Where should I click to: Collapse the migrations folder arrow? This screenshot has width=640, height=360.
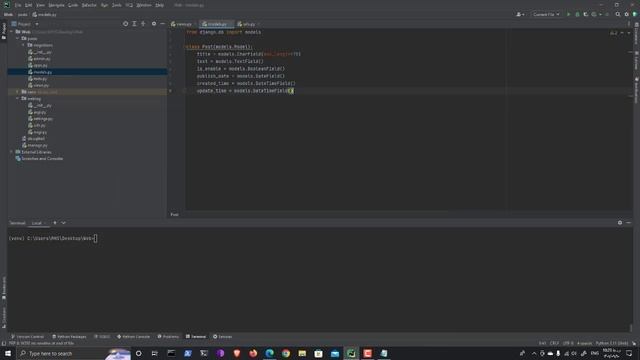tap(23, 45)
